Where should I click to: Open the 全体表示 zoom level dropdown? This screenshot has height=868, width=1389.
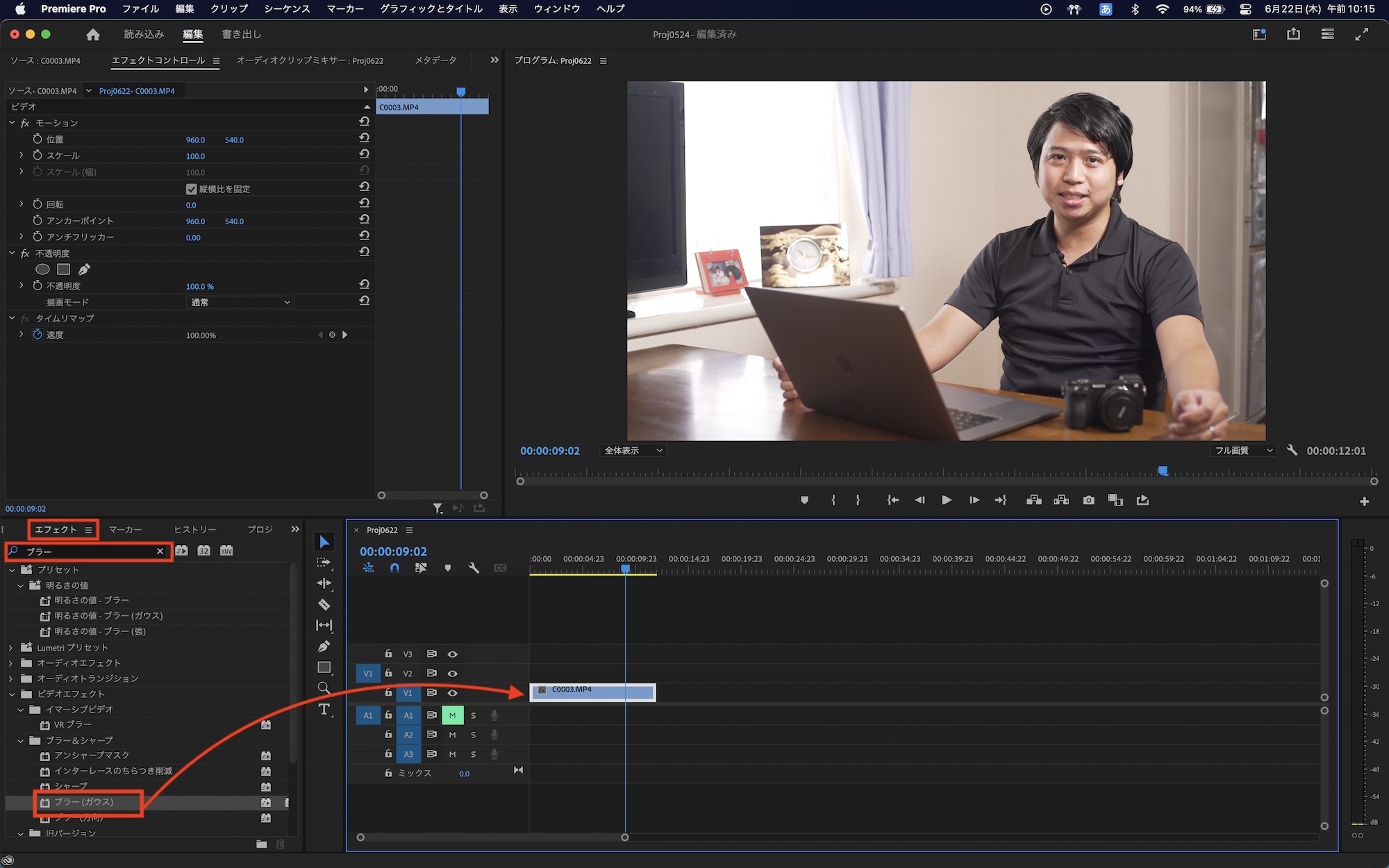click(631, 450)
